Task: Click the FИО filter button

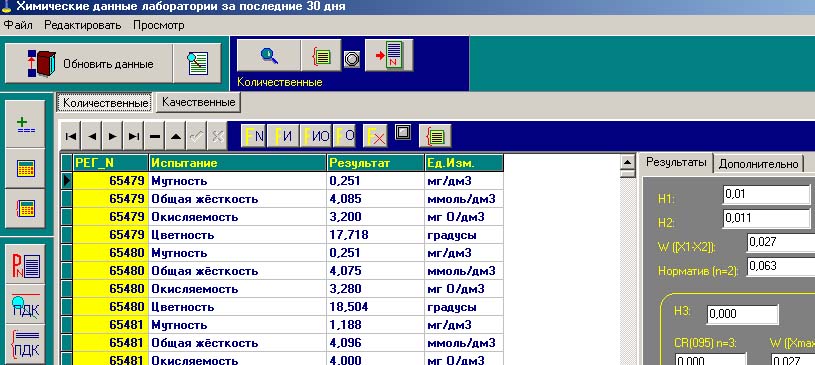Action: [x=316, y=136]
